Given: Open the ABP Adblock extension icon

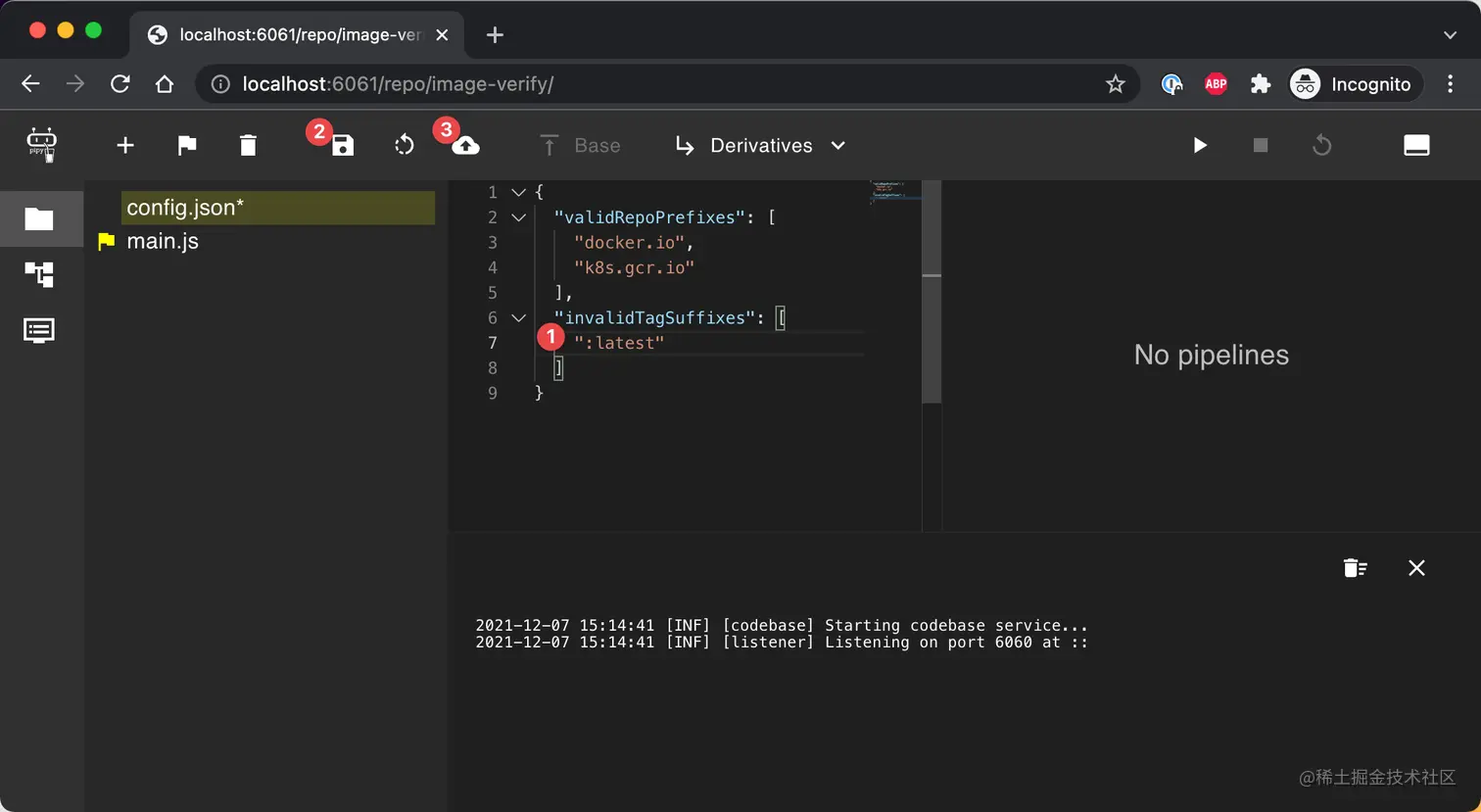Looking at the screenshot, I should (x=1216, y=84).
